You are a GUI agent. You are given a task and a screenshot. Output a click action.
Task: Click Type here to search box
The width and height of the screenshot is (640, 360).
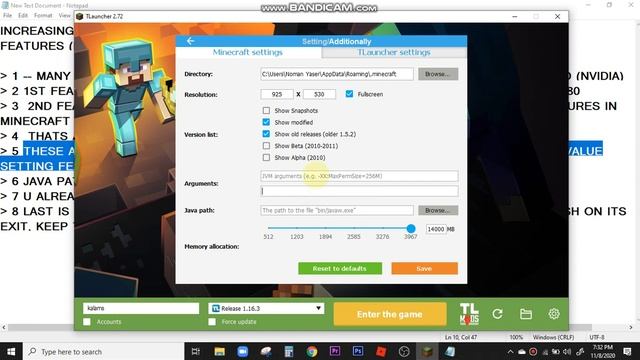[x=104, y=351]
